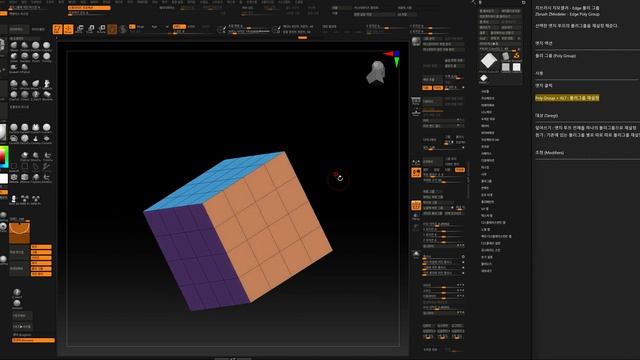The width and height of the screenshot is (640, 360).
Task: Click the orange face of the cube model
Action: pos(267,227)
